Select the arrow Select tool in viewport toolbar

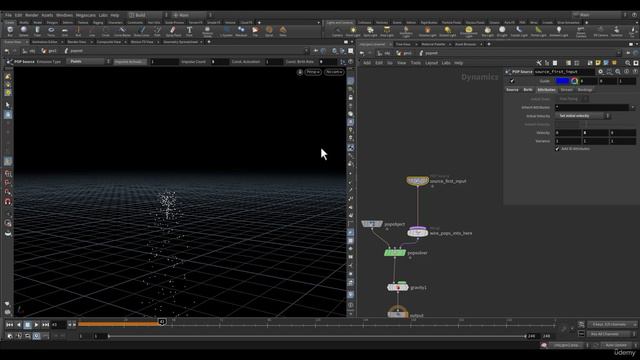click(8, 105)
